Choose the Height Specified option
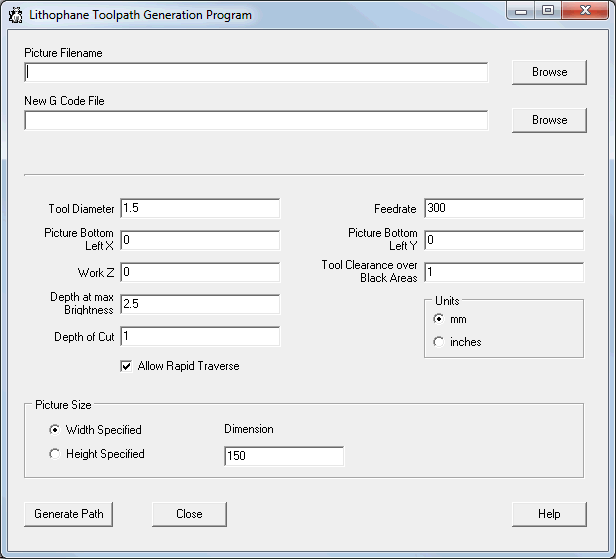 pyautogui.click(x=55, y=454)
